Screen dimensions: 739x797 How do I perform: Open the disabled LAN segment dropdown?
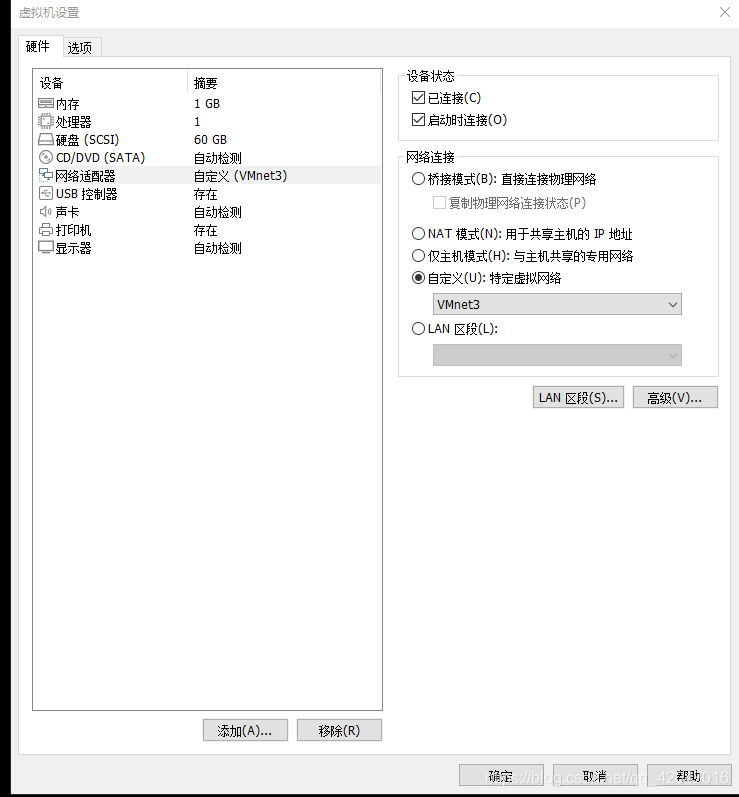(557, 355)
